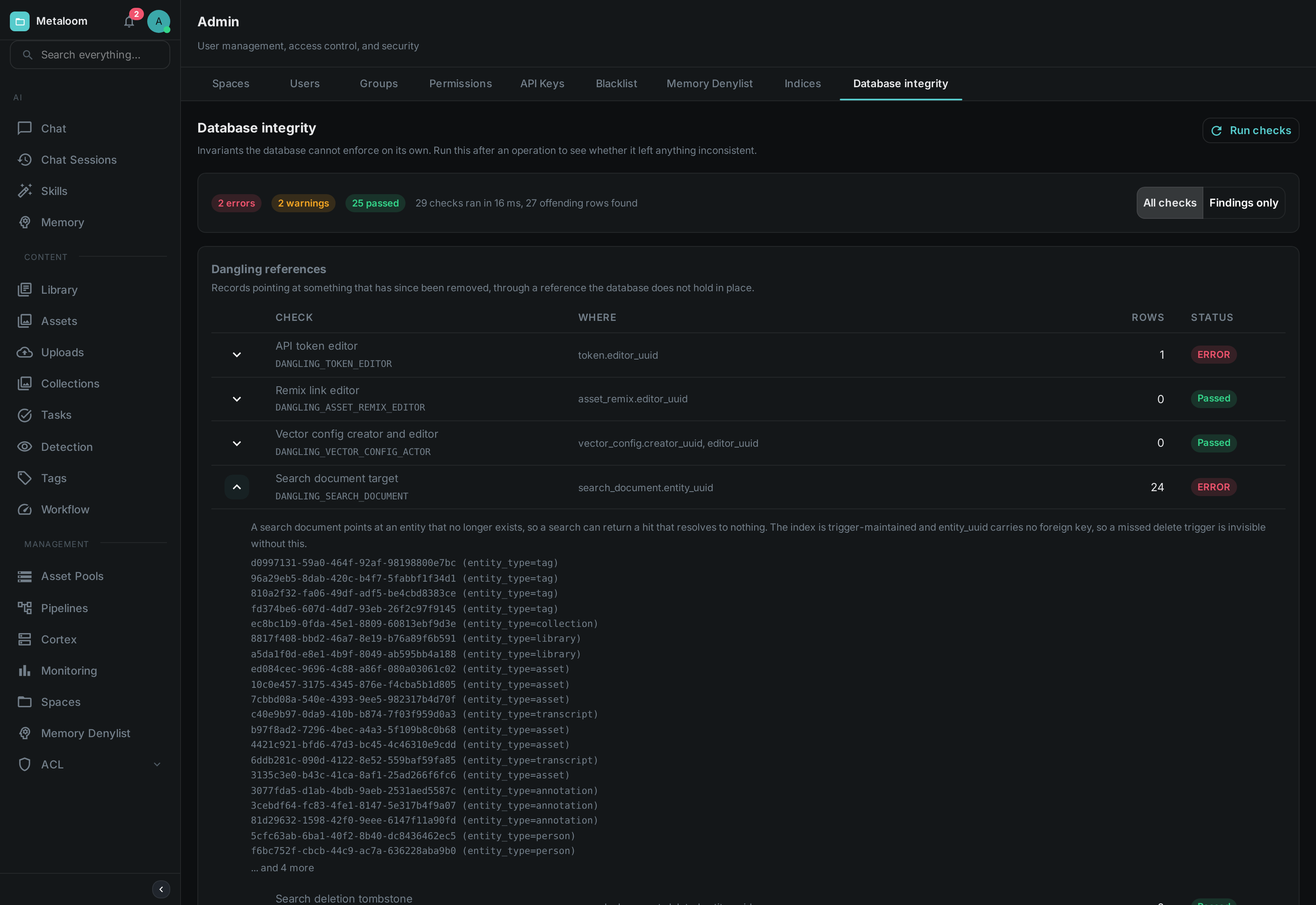The width and height of the screenshot is (1316, 905).
Task: Click the ROWS column header
Action: 1148,318
